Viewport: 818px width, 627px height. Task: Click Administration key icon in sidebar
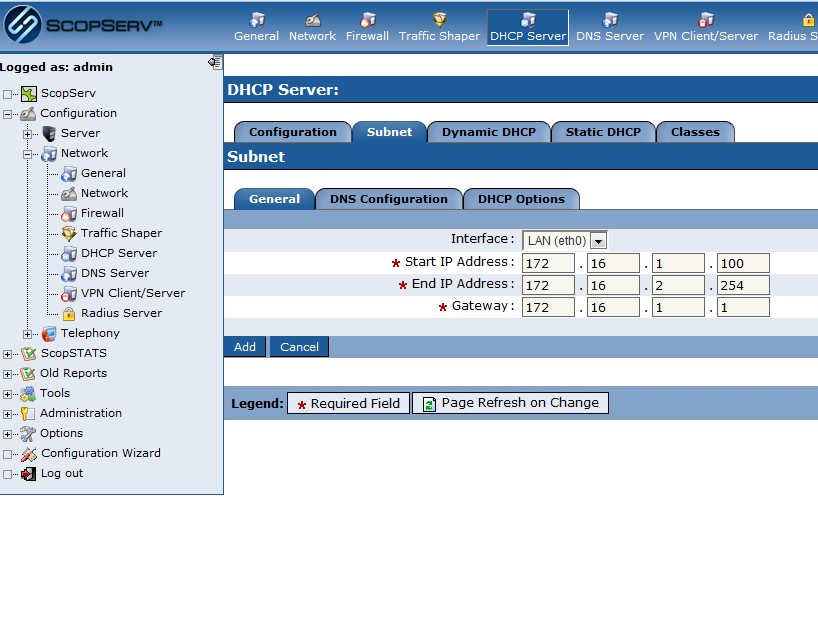click(28, 414)
